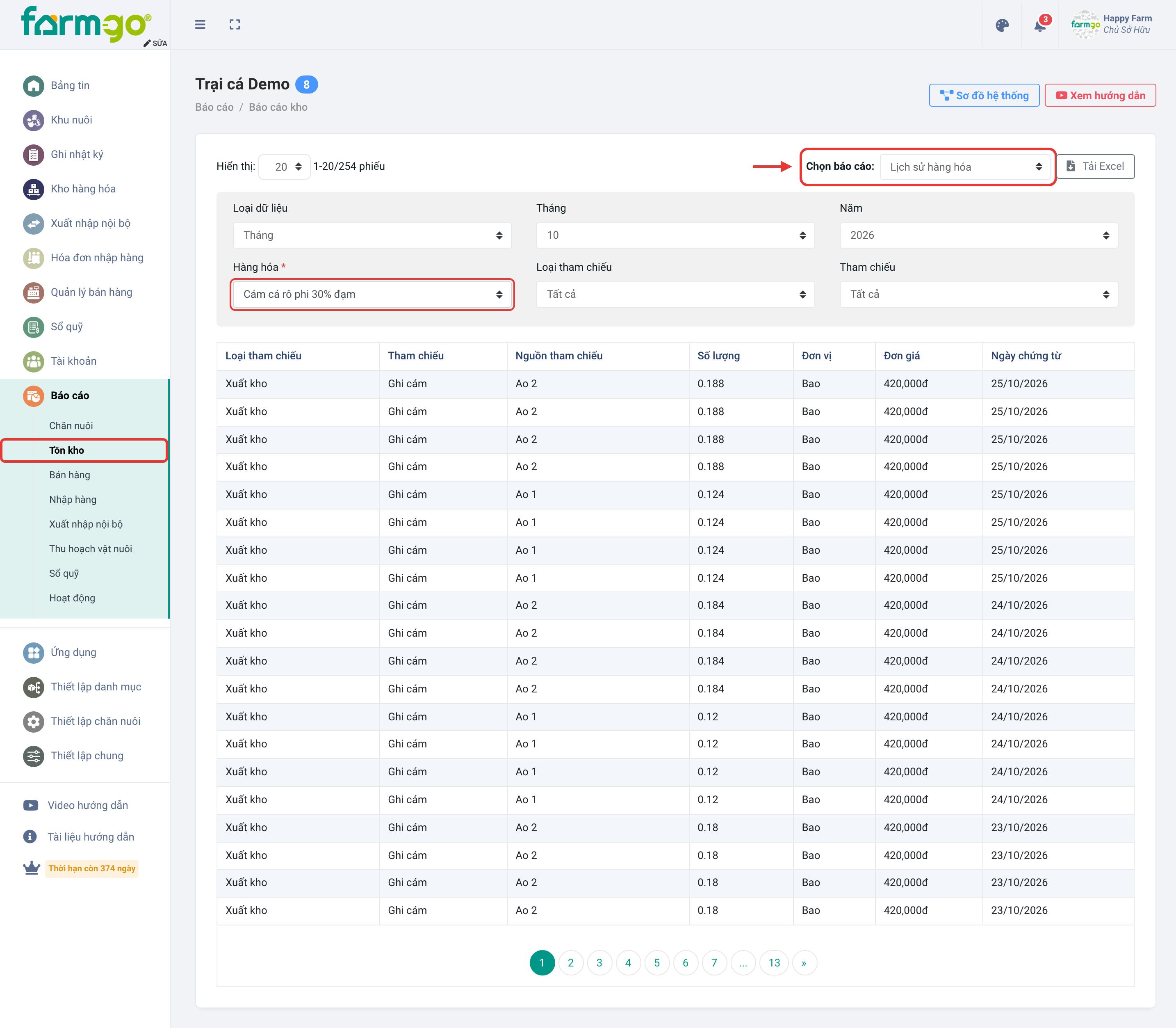This screenshot has width=1176, height=1028.
Task: Click the Hóa đơn nhập hàng icon
Action: 33,258
